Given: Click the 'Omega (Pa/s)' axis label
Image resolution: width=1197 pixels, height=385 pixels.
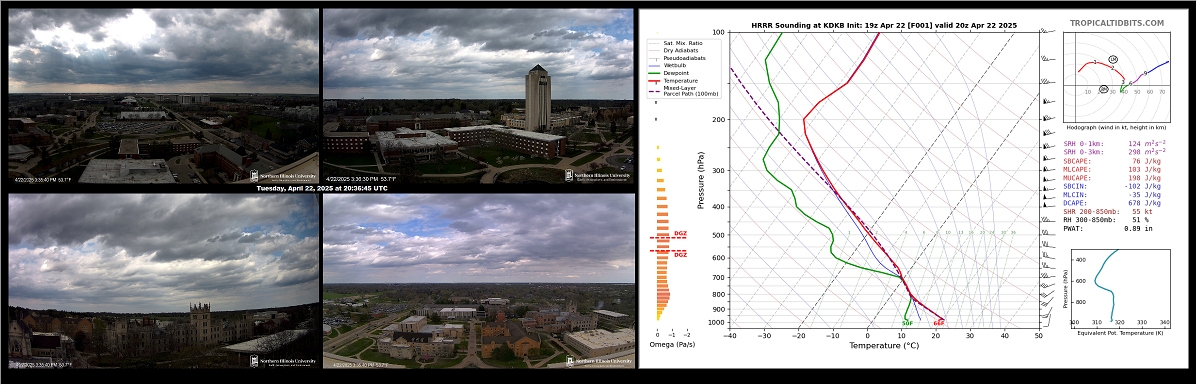Looking at the screenshot, I should (673, 345).
